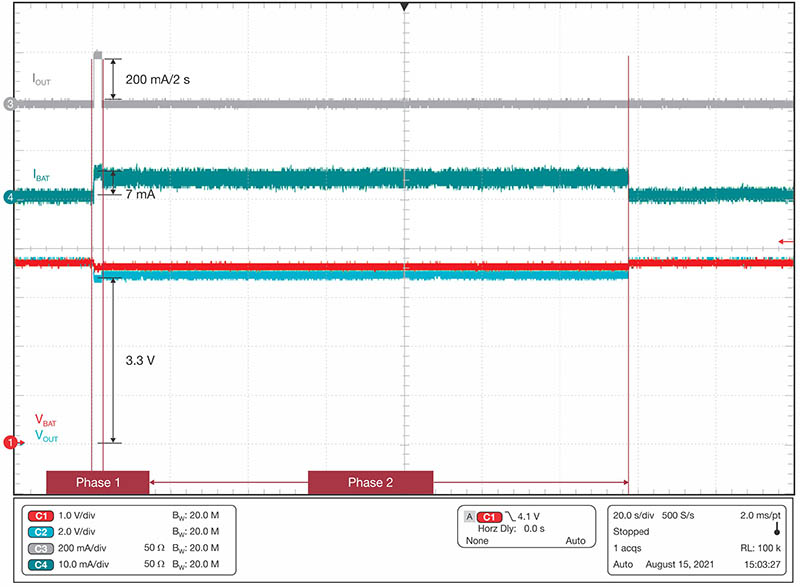800x587 pixels.
Task: Click the Phase 1 label box
Action: [97, 483]
